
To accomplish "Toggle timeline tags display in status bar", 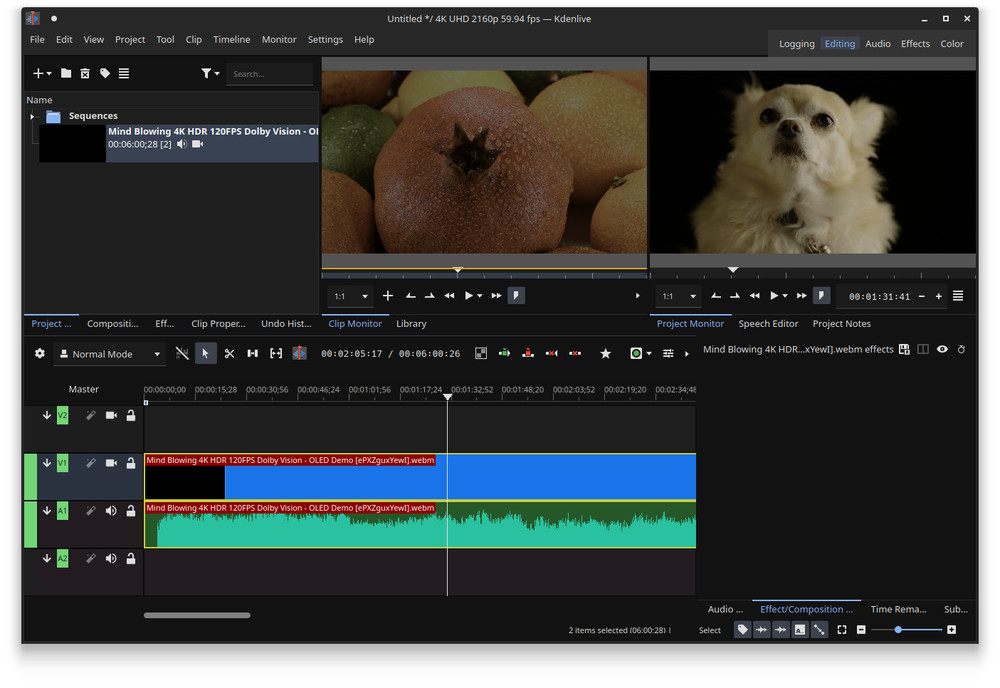I will [x=742, y=630].
